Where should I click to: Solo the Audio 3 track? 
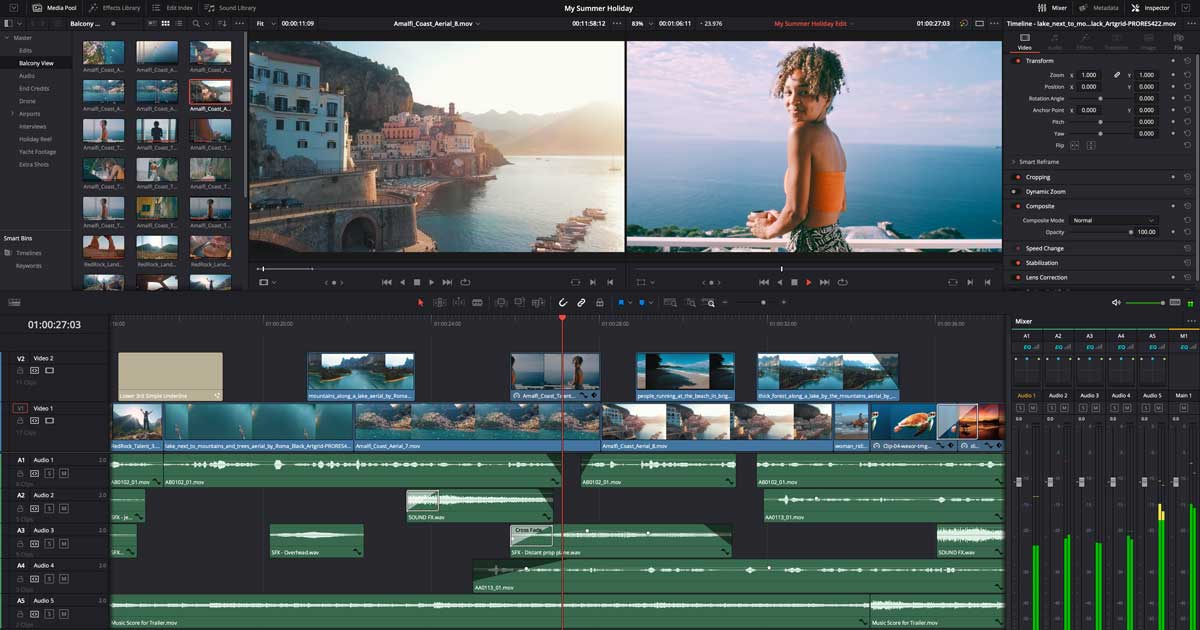pos(49,543)
